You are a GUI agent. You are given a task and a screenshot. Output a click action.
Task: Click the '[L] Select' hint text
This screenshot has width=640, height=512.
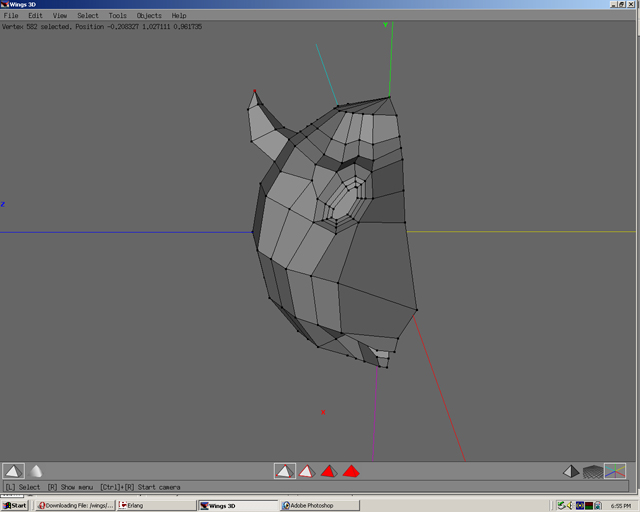pyautogui.click(x=23, y=487)
